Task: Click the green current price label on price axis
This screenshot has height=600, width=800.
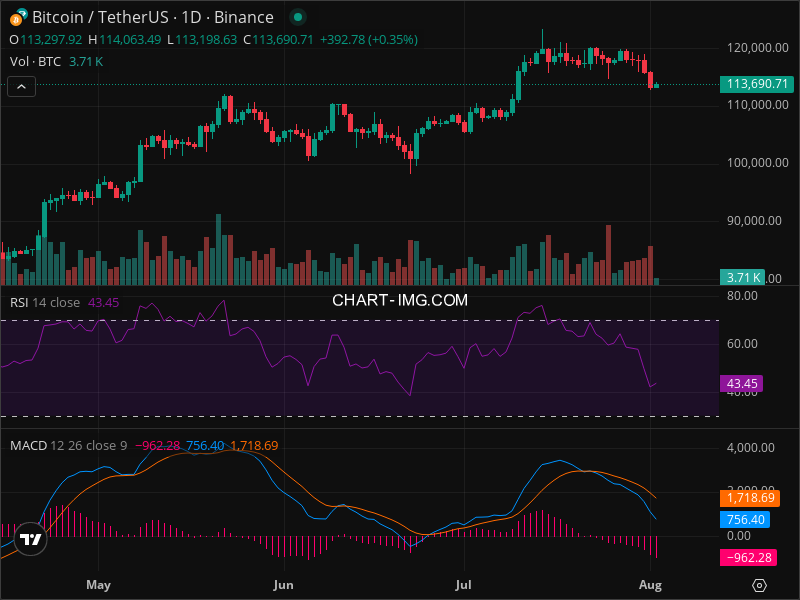Action: (x=757, y=84)
